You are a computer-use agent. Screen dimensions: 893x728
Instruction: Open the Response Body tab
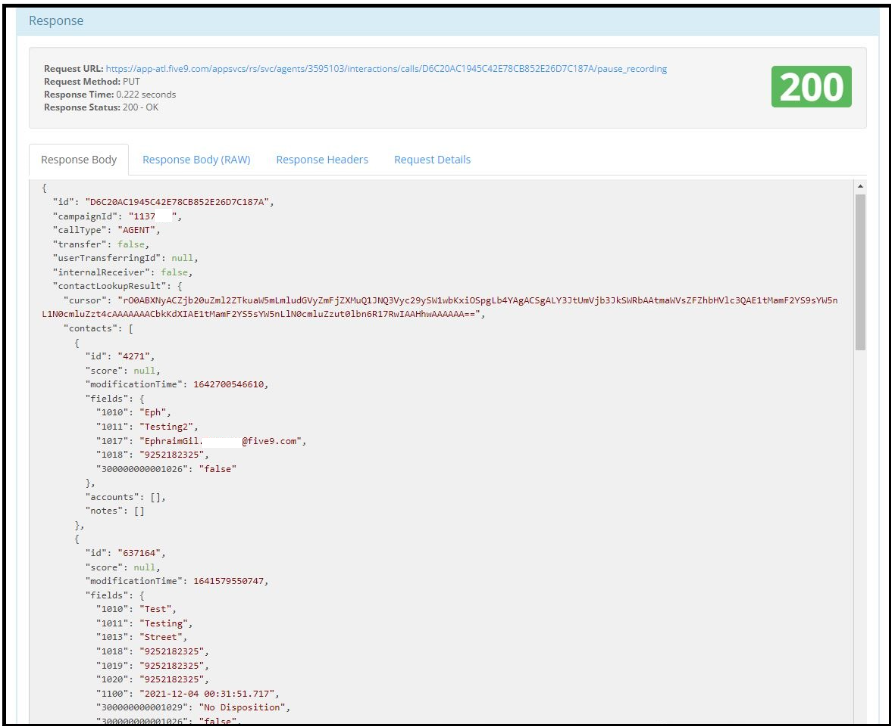[x=79, y=160]
